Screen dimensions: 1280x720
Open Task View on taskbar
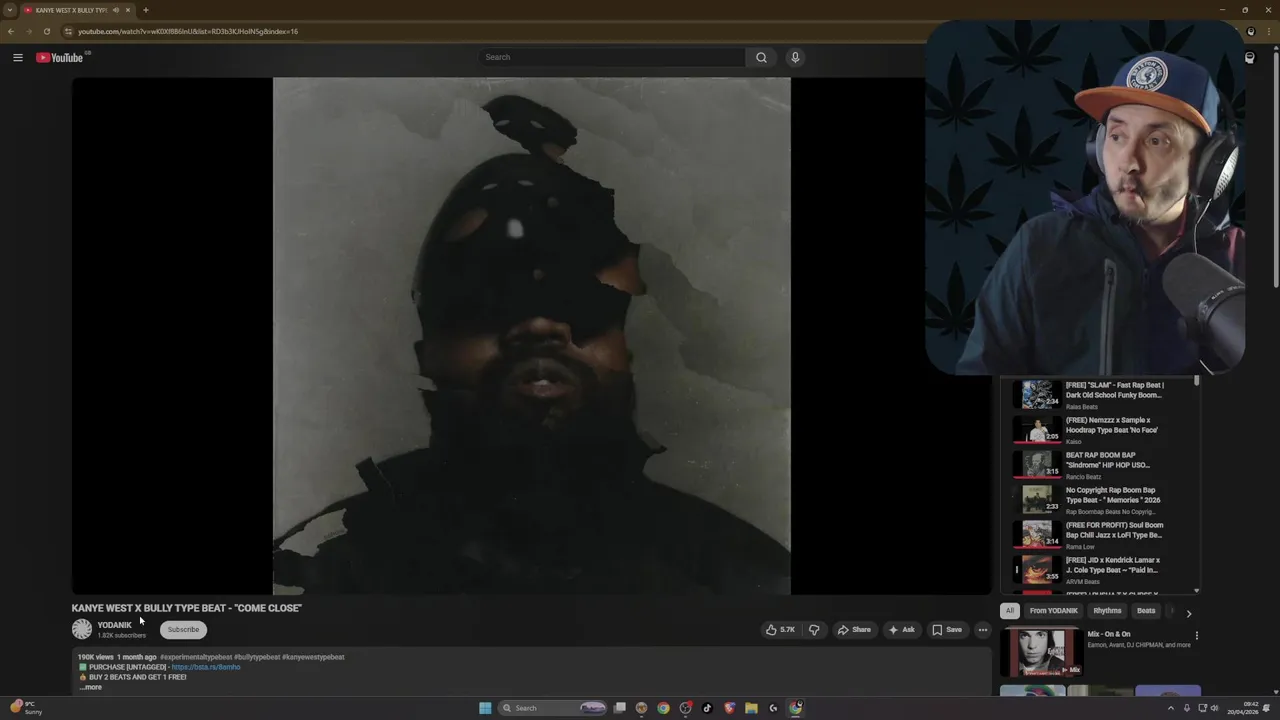point(620,708)
